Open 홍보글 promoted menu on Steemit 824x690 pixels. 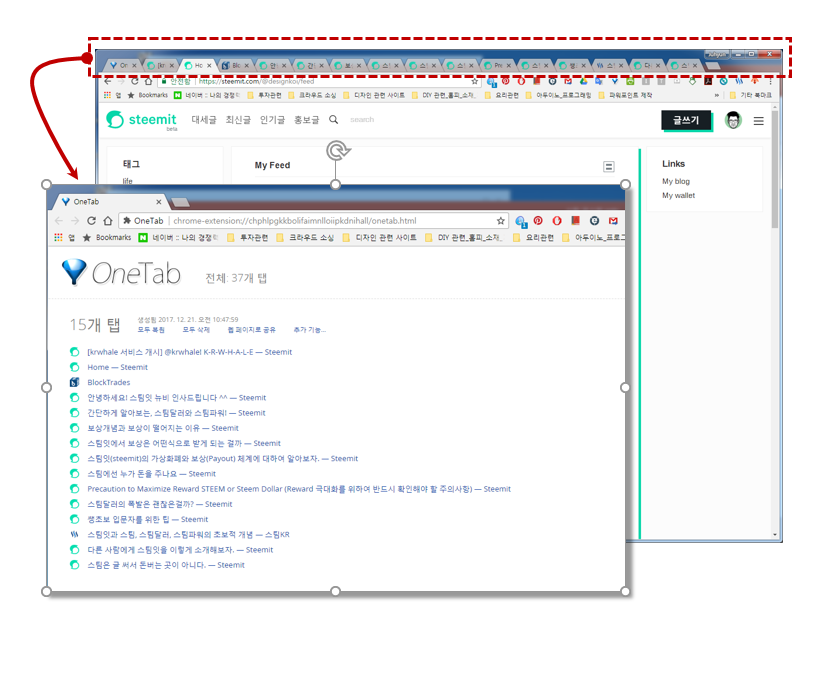tap(306, 120)
